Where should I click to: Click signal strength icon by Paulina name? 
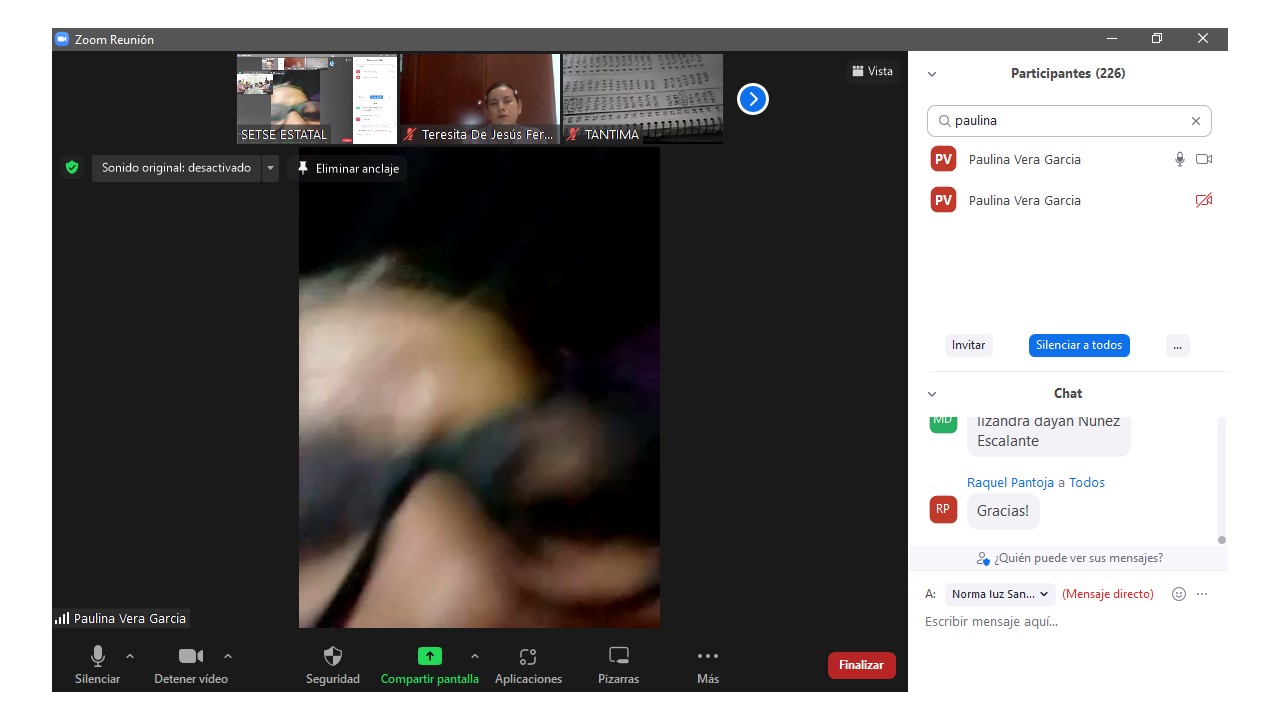[62, 618]
